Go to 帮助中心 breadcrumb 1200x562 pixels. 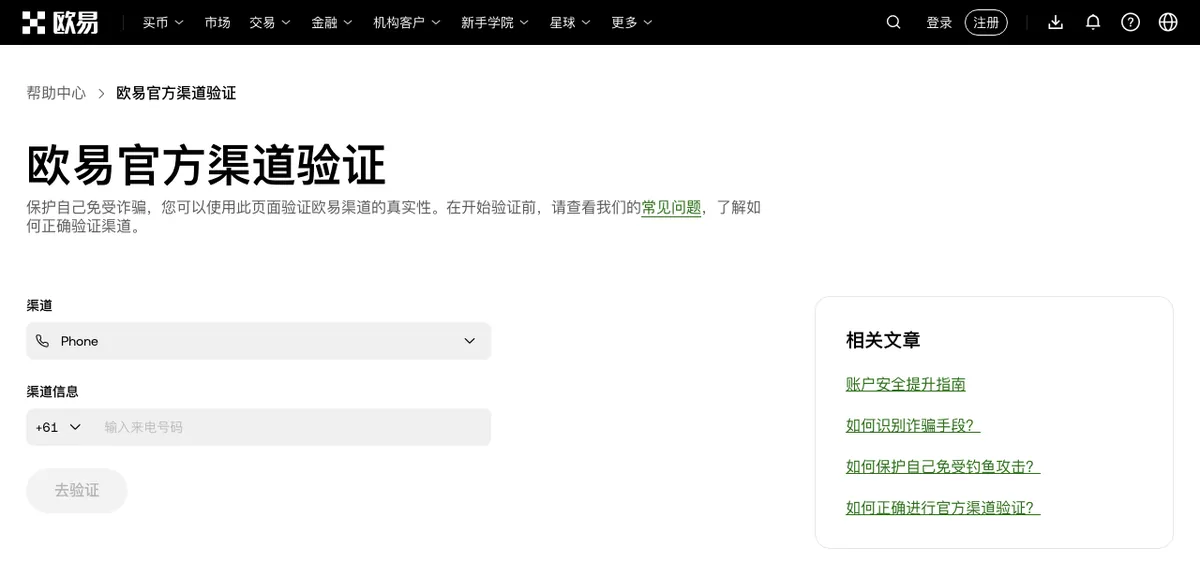56,93
